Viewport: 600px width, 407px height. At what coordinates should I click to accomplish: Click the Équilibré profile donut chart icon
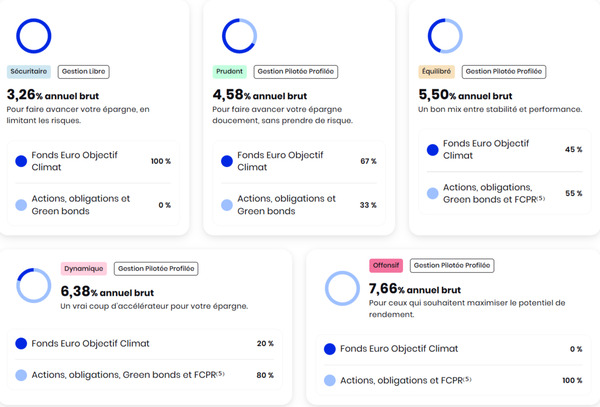[x=445, y=36]
